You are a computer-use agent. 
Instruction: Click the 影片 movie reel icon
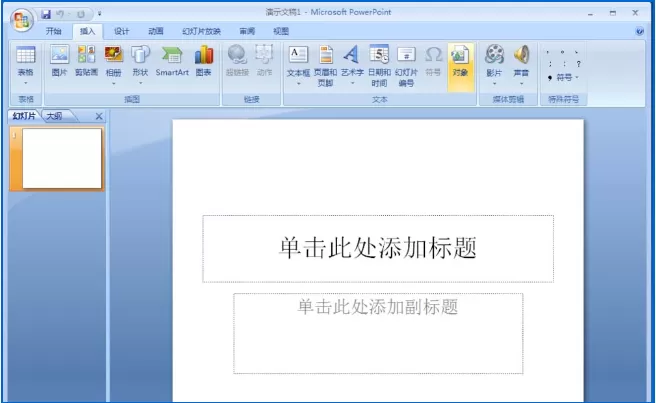[494, 55]
